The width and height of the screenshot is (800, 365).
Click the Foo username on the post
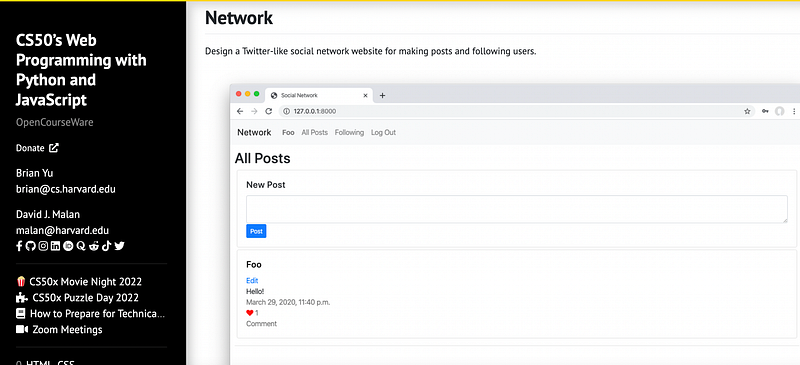tap(254, 264)
